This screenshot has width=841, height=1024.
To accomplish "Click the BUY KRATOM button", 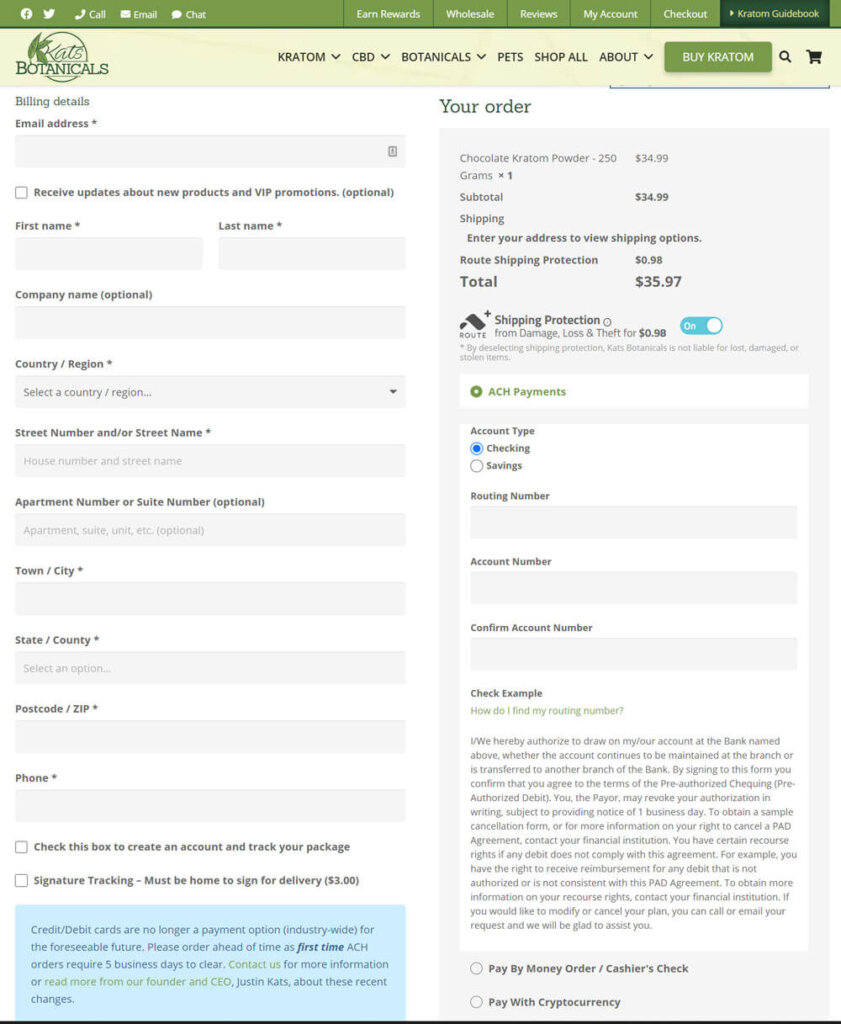I will coord(718,57).
